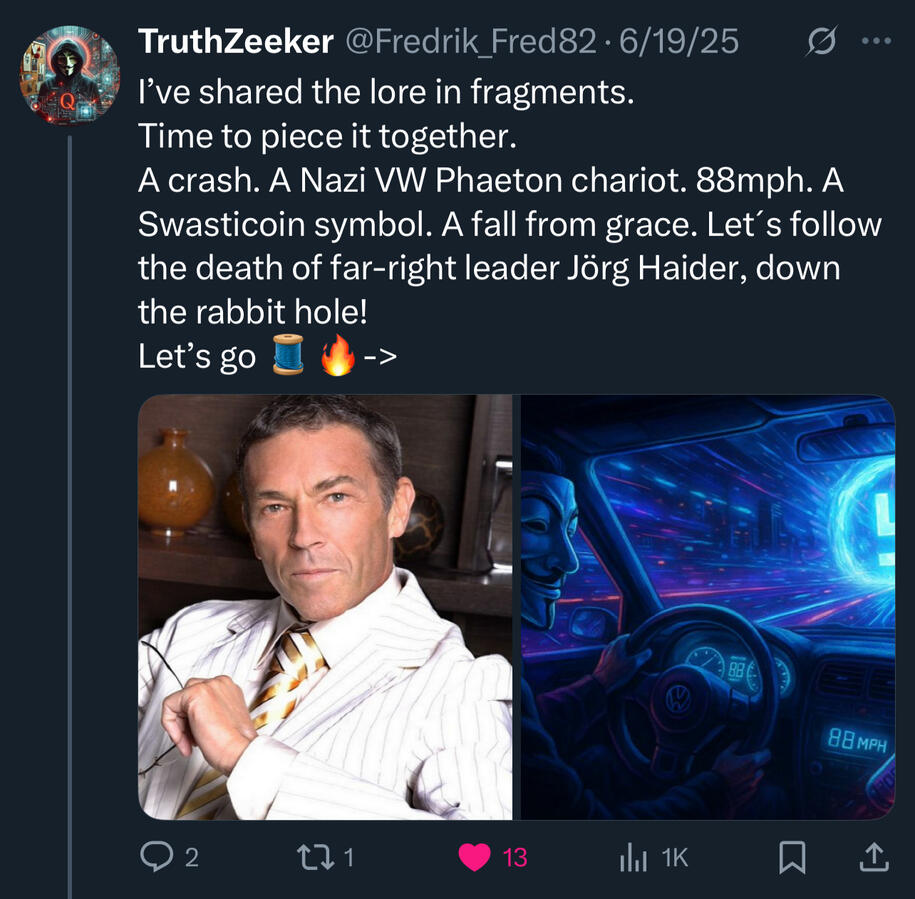Enlarge the left photo of the man in a white suit

tap(324, 607)
